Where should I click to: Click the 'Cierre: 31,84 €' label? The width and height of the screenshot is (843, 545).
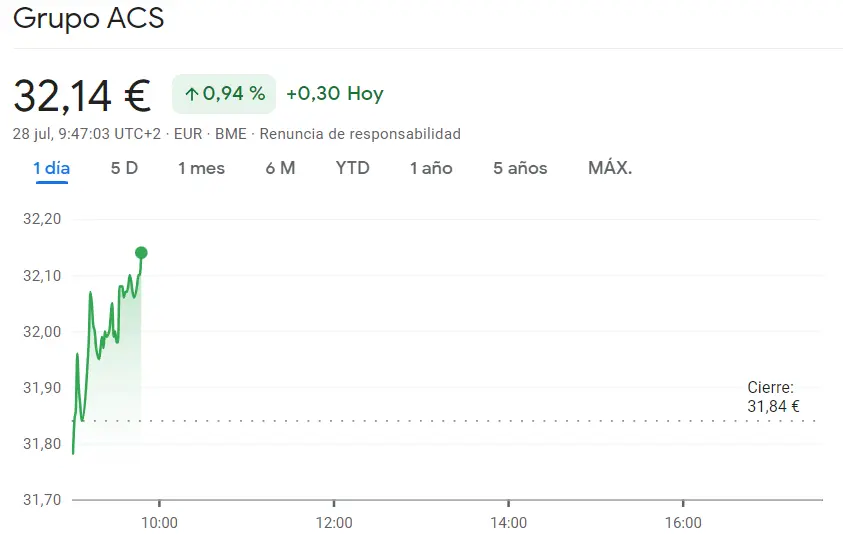pos(773,397)
